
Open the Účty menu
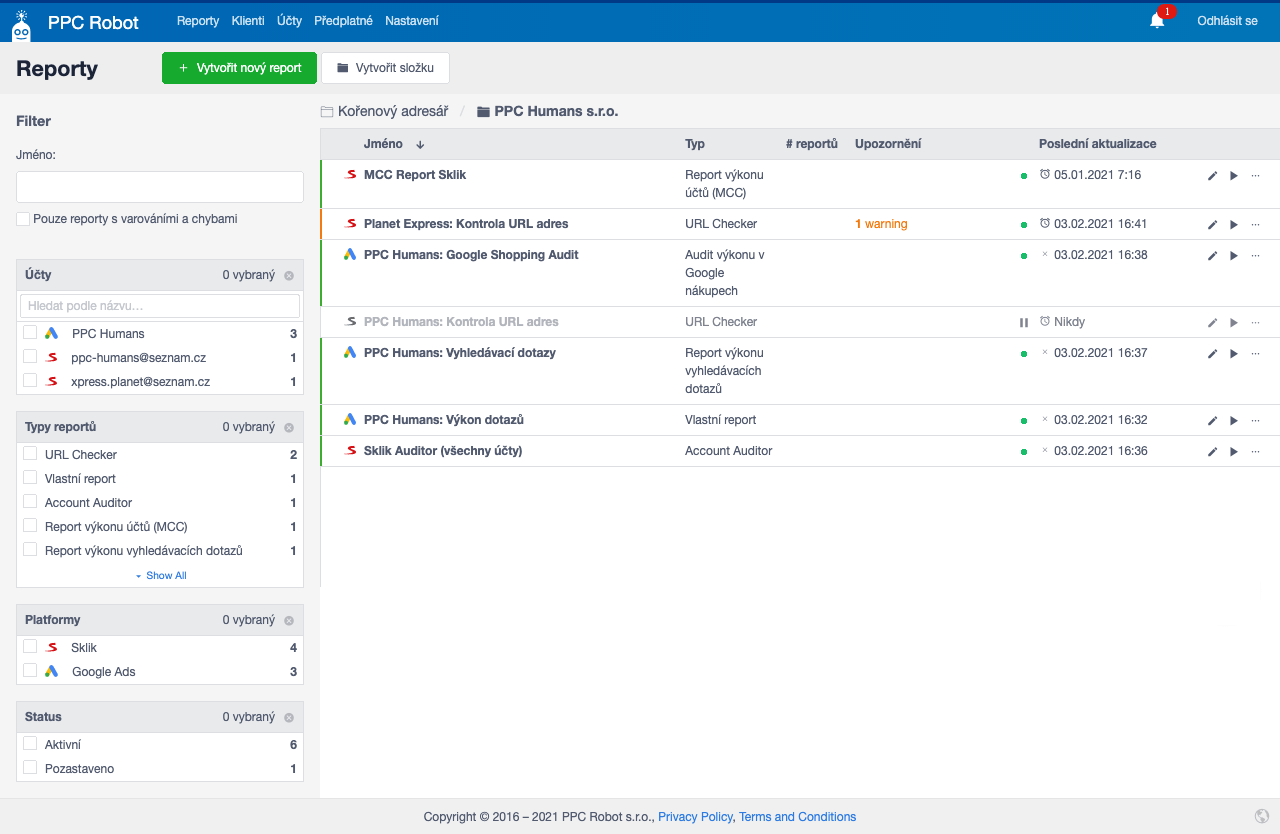point(289,21)
